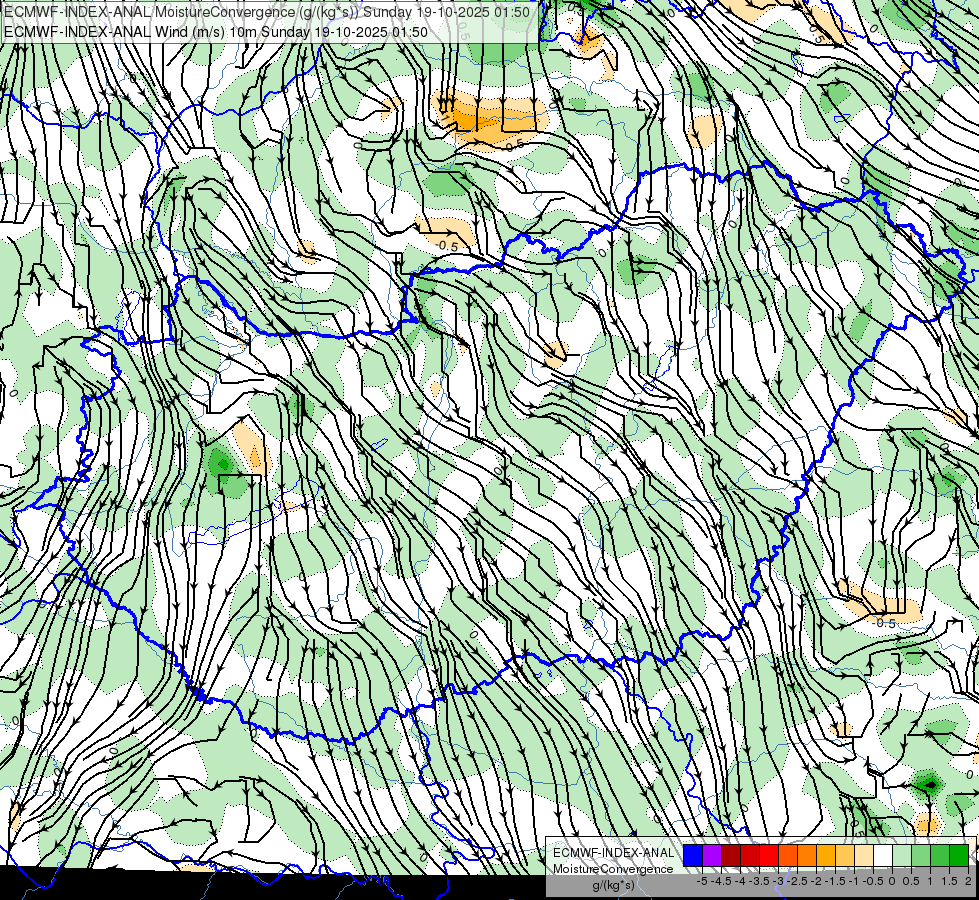The height and width of the screenshot is (900, 979).
Task: Click the darkest green swatch between 1.5 and 2
Action: (959, 855)
